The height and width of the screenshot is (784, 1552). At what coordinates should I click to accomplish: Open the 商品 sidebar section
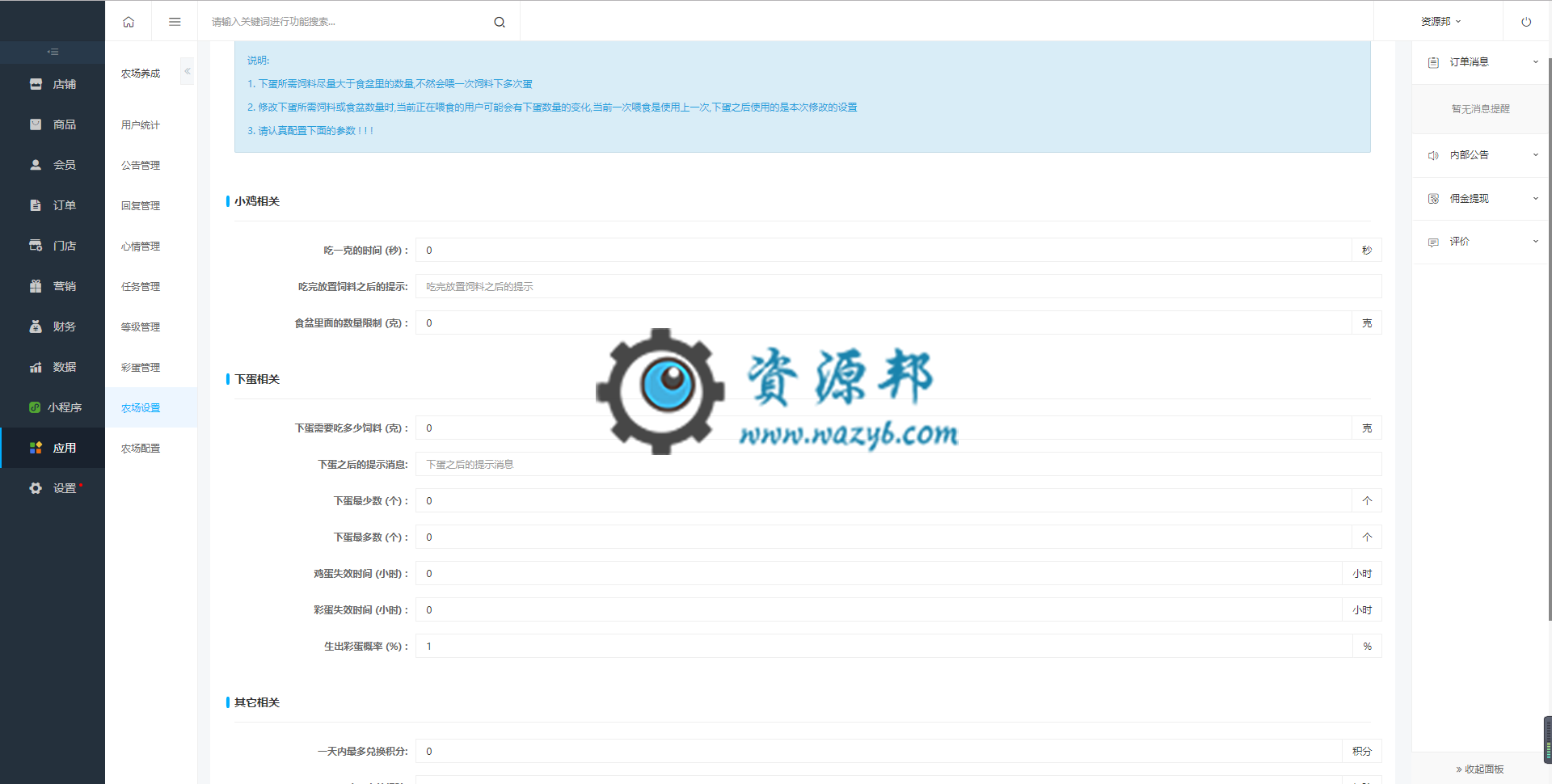(x=53, y=124)
